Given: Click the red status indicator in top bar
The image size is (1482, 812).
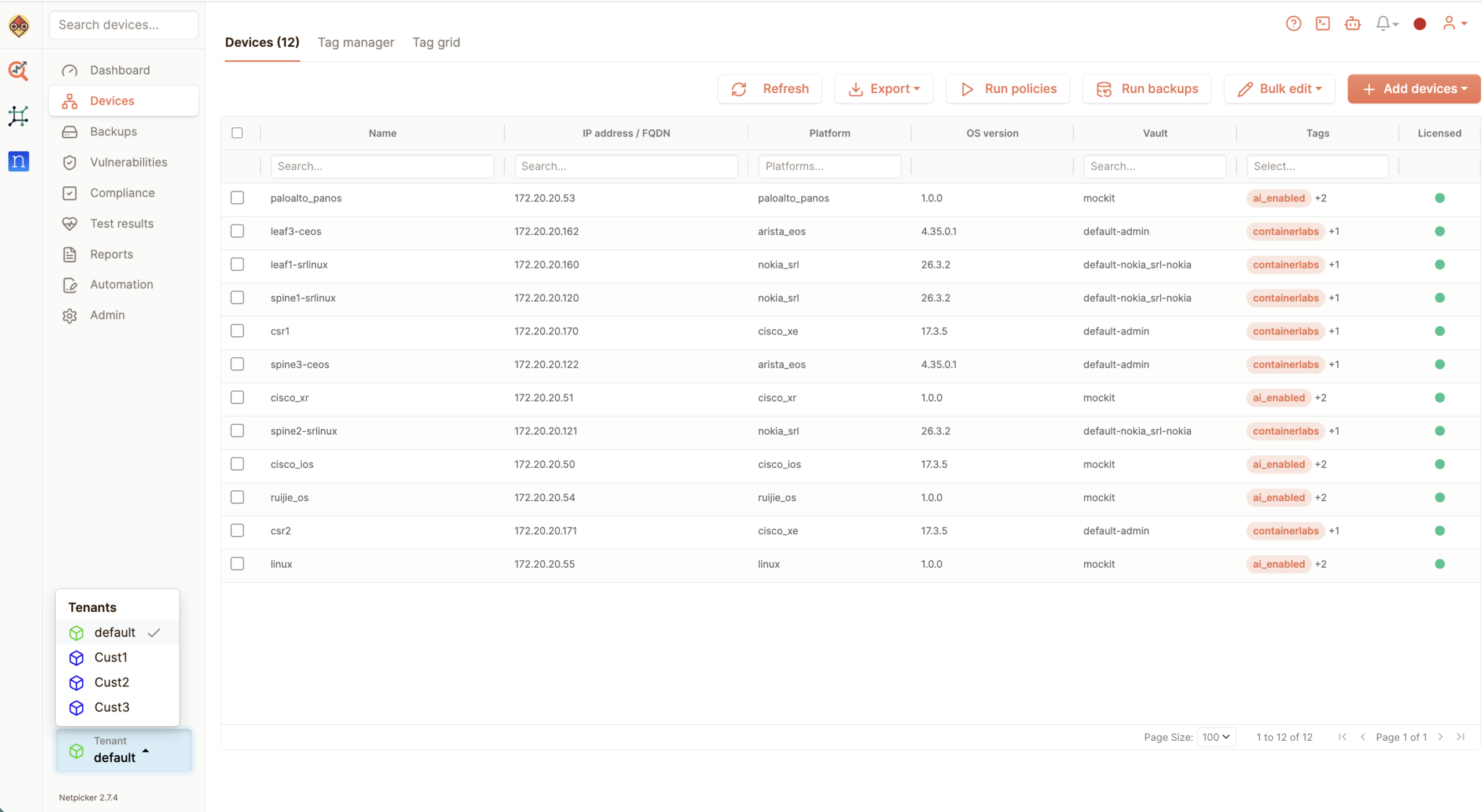Looking at the screenshot, I should (x=1419, y=24).
